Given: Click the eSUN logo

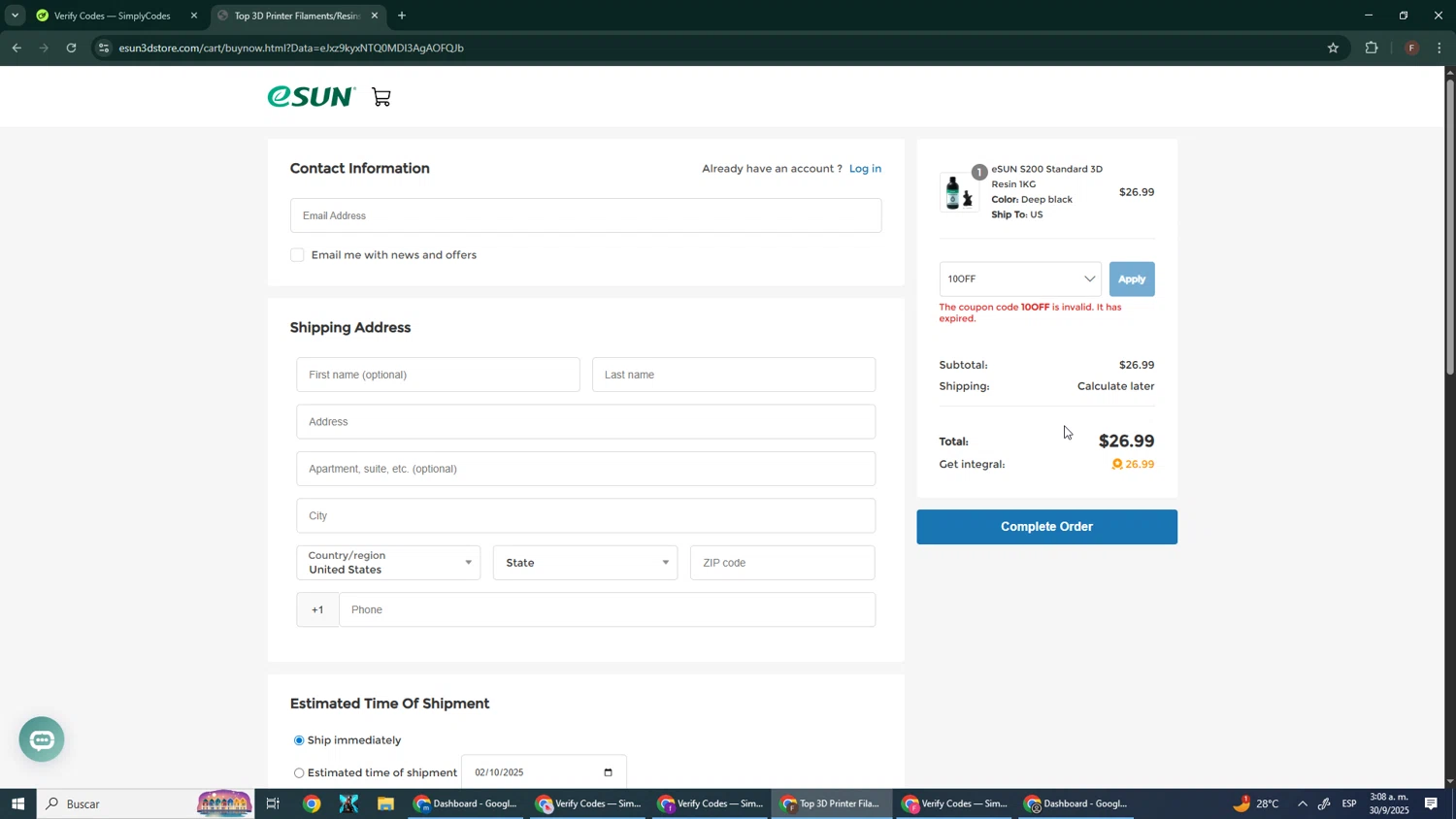Looking at the screenshot, I should tap(312, 96).
